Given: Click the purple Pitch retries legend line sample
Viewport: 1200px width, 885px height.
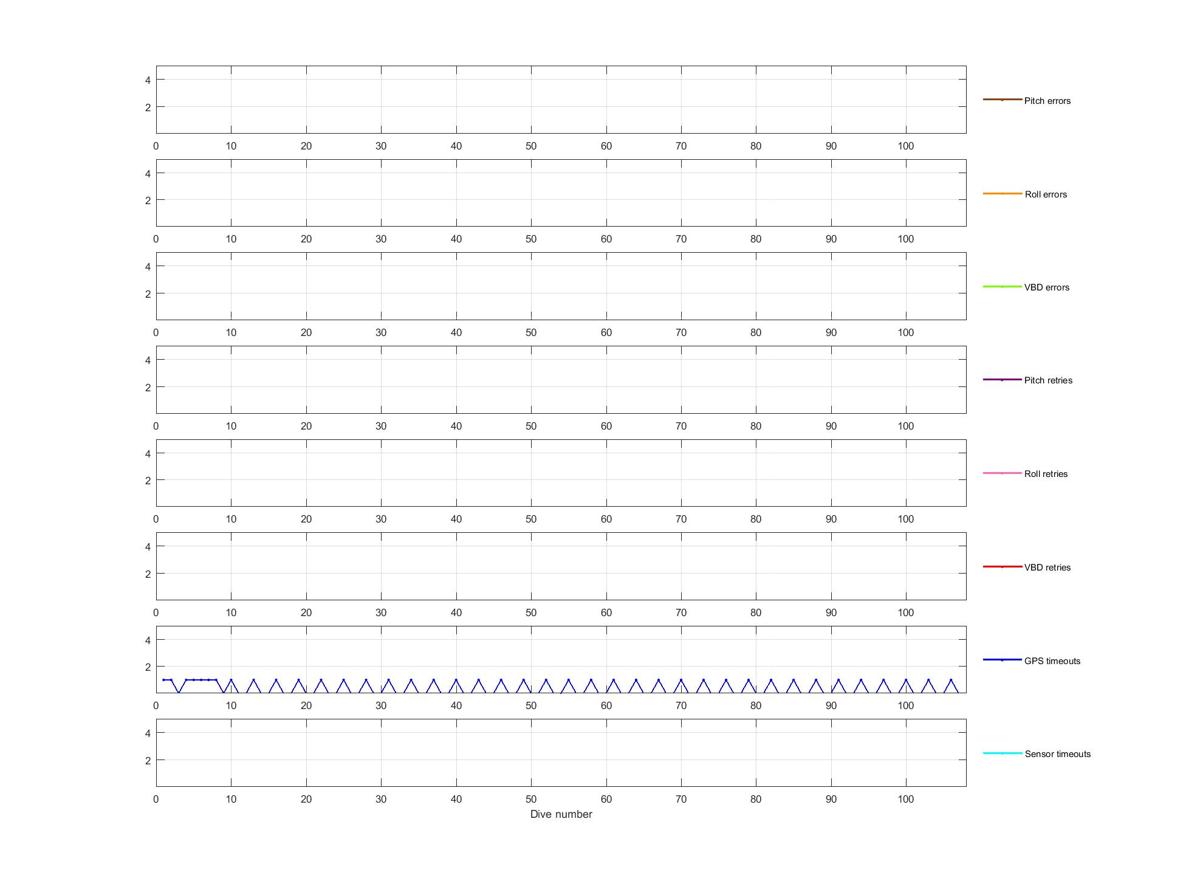Looking at the screenshot, I should point(1002,380).
